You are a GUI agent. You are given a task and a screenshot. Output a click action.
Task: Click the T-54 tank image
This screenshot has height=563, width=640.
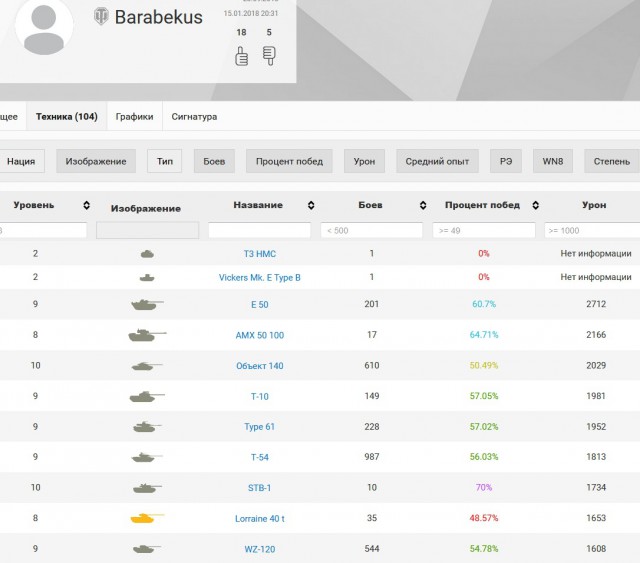point(147,457)
